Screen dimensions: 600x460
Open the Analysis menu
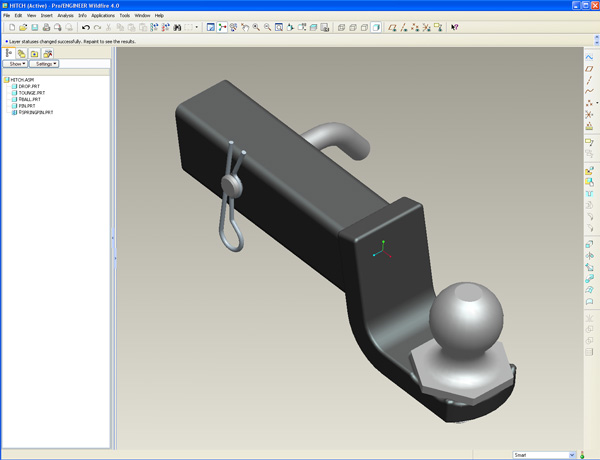point(65,16)
